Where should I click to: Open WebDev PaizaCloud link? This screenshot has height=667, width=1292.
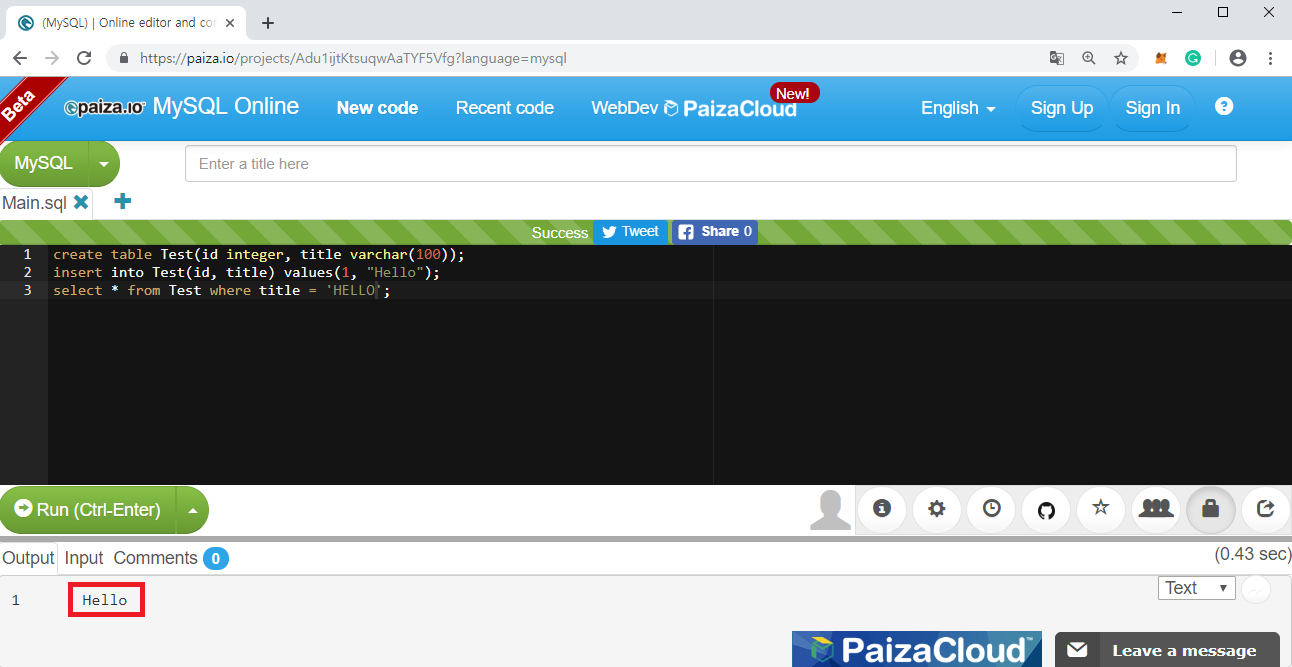tap(694, 108)
